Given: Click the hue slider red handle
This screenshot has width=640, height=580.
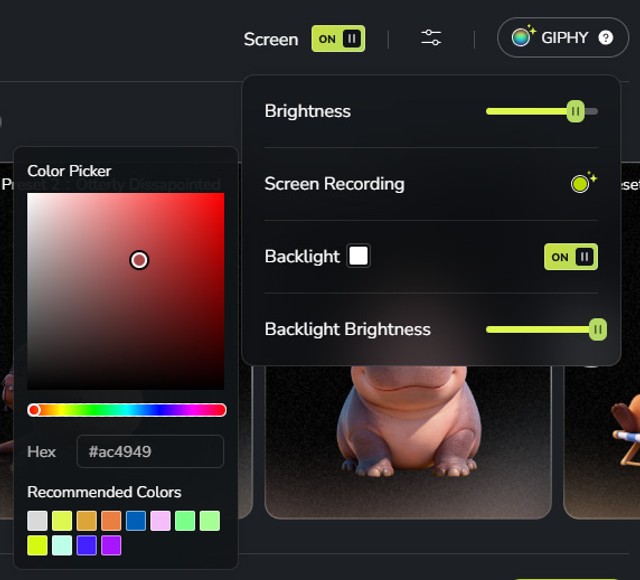Looking at the screenshot, I should coord(34,410).
